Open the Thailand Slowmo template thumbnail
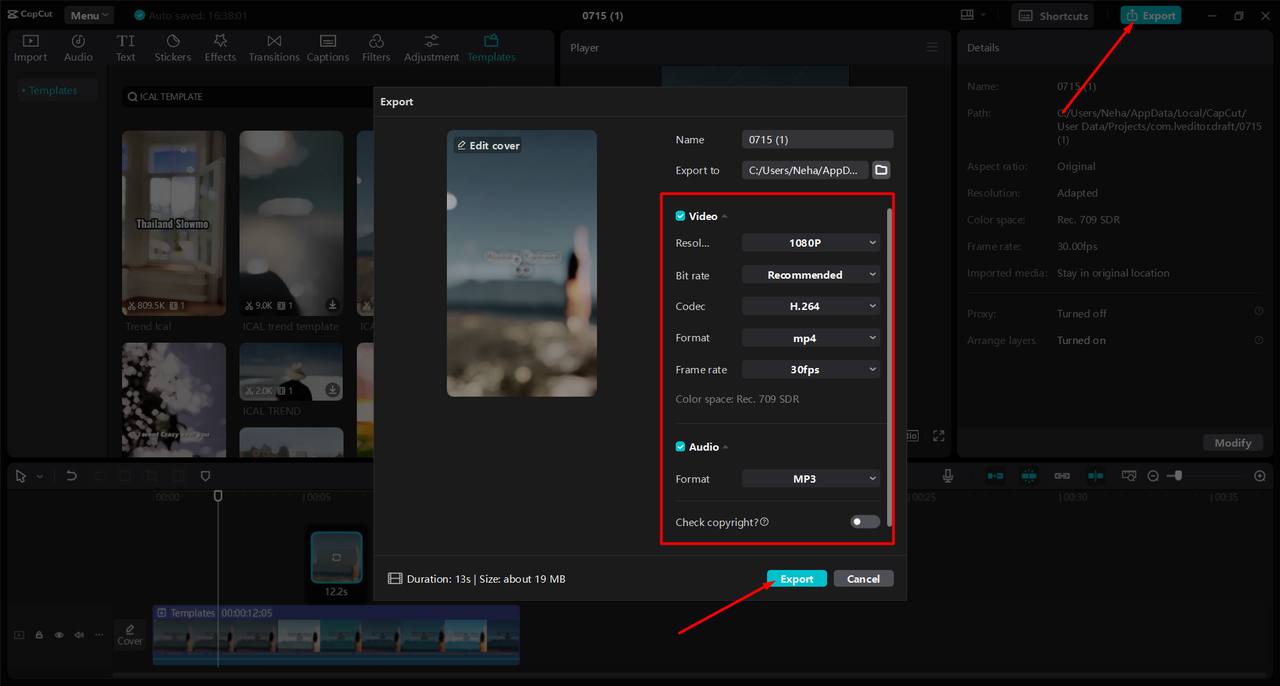The width and height of the screenshot is (1280, 686). 174,223
